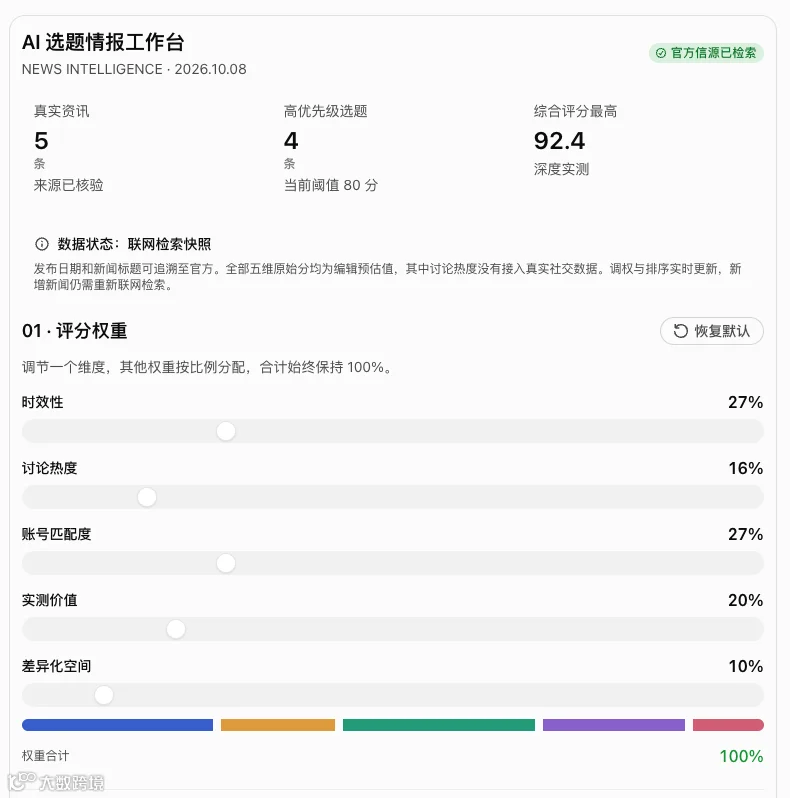This screenshot has width=790, height=798.
Task: Click the 调节一个维度 instruction sentence
Action: (209, 367)
